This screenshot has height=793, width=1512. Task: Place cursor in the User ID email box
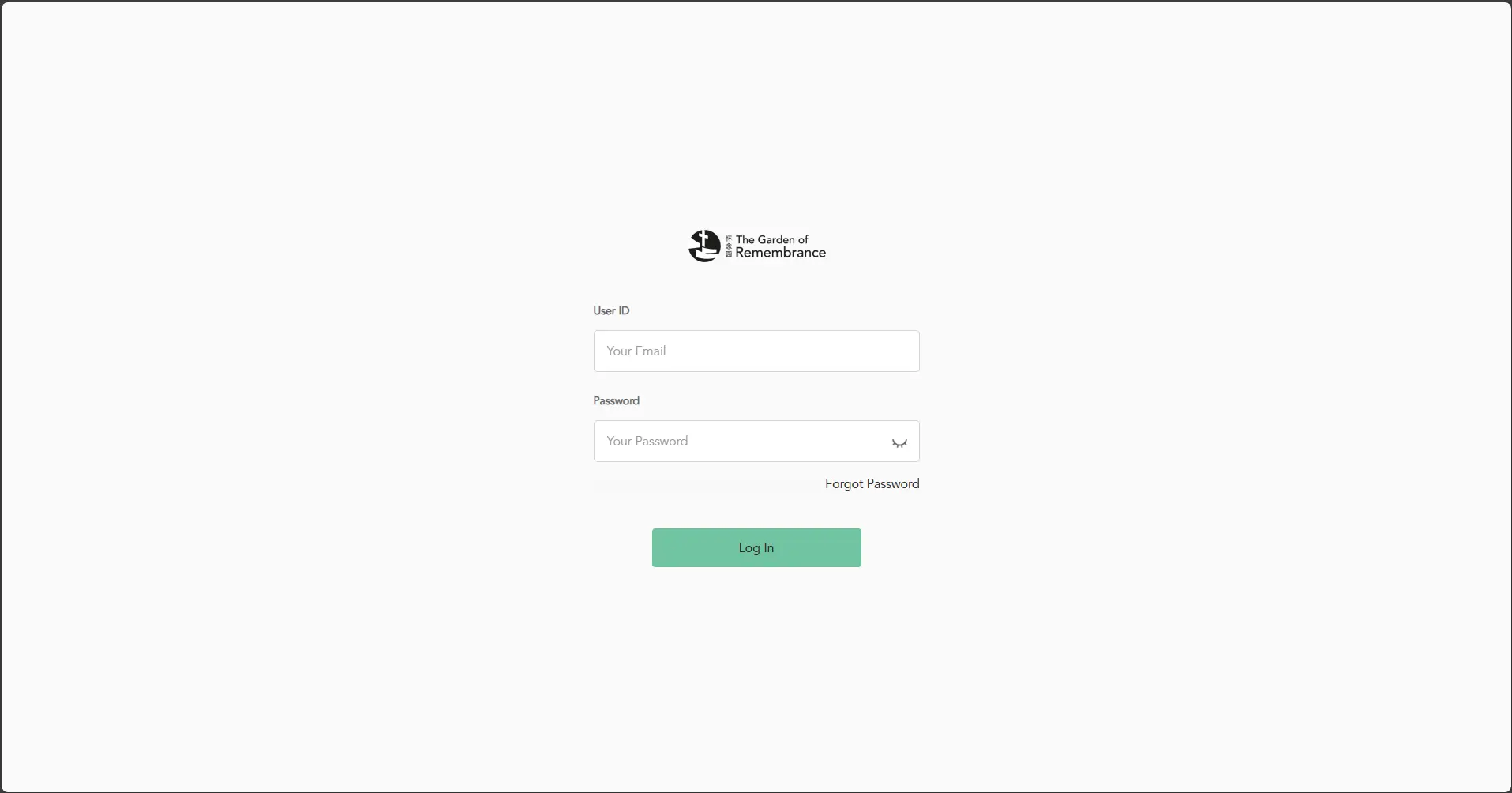[x=756, y=351]
